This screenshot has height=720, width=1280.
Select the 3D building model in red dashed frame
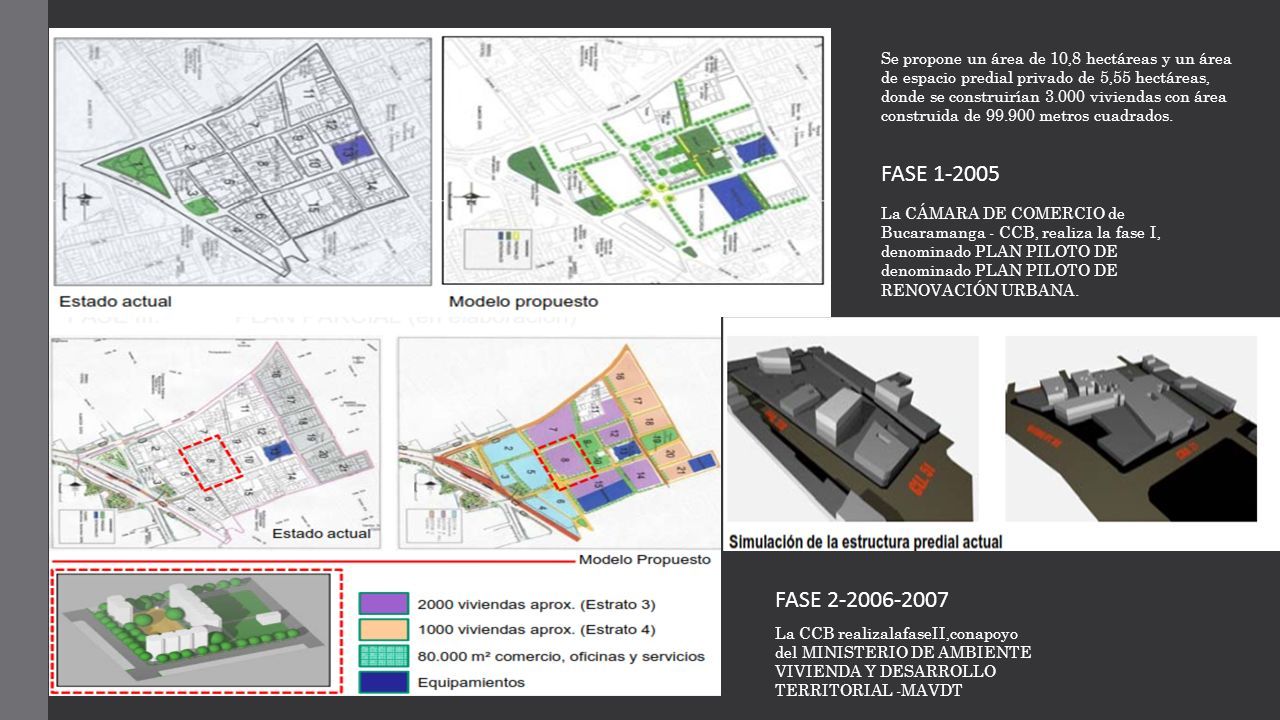[194, 631]
